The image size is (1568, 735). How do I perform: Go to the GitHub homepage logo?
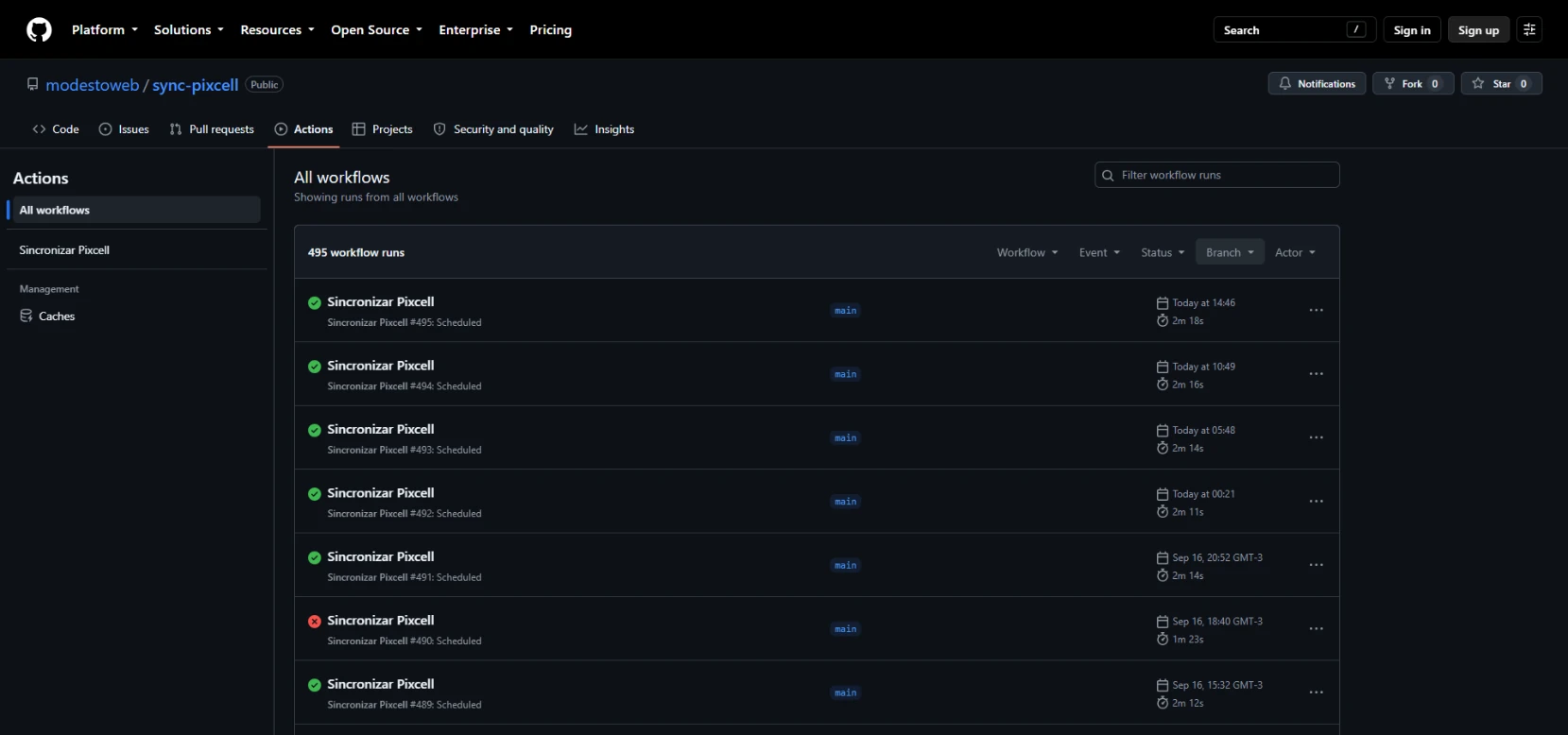pos(39,30)
